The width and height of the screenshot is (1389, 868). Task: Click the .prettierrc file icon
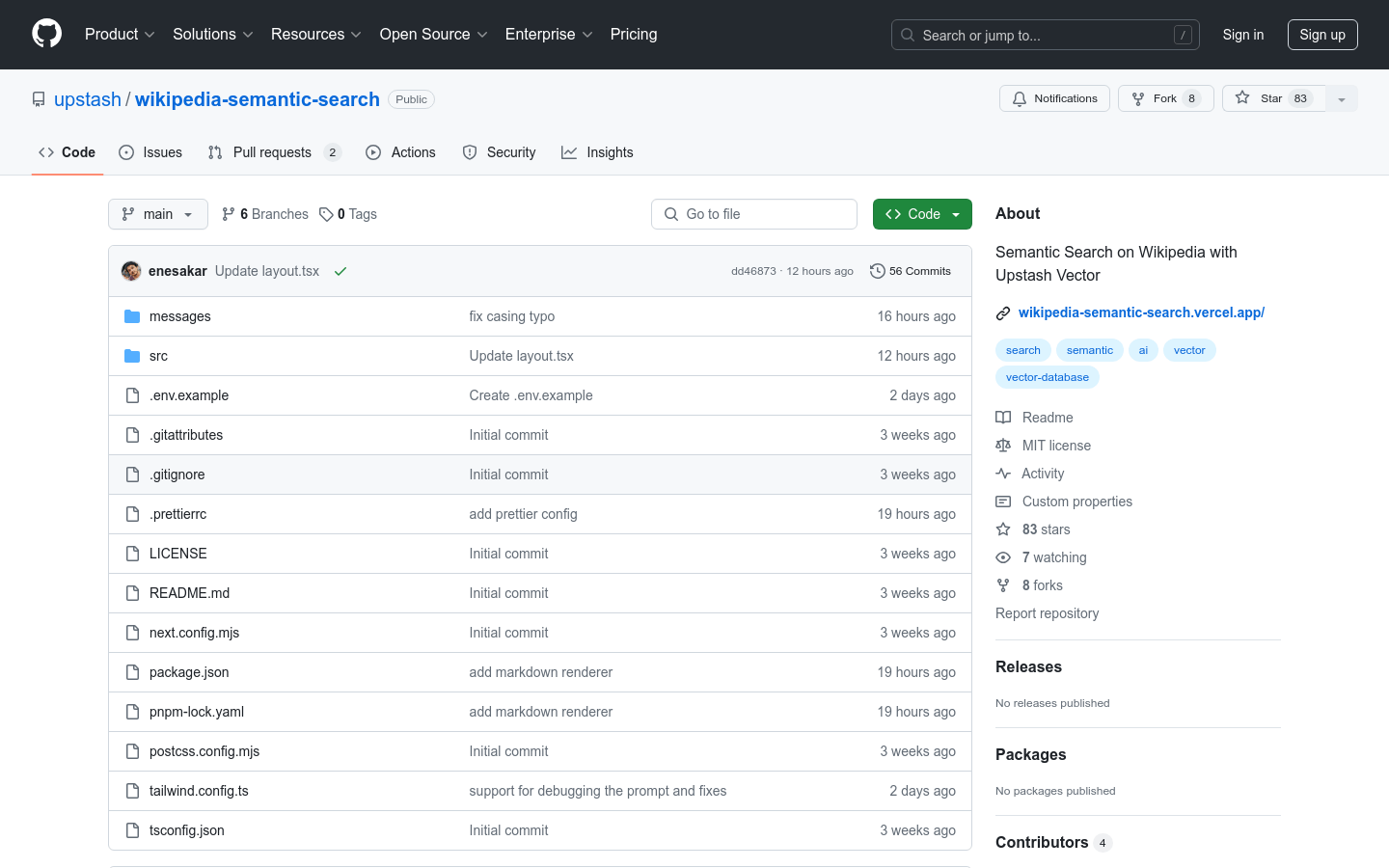[132, 514]
